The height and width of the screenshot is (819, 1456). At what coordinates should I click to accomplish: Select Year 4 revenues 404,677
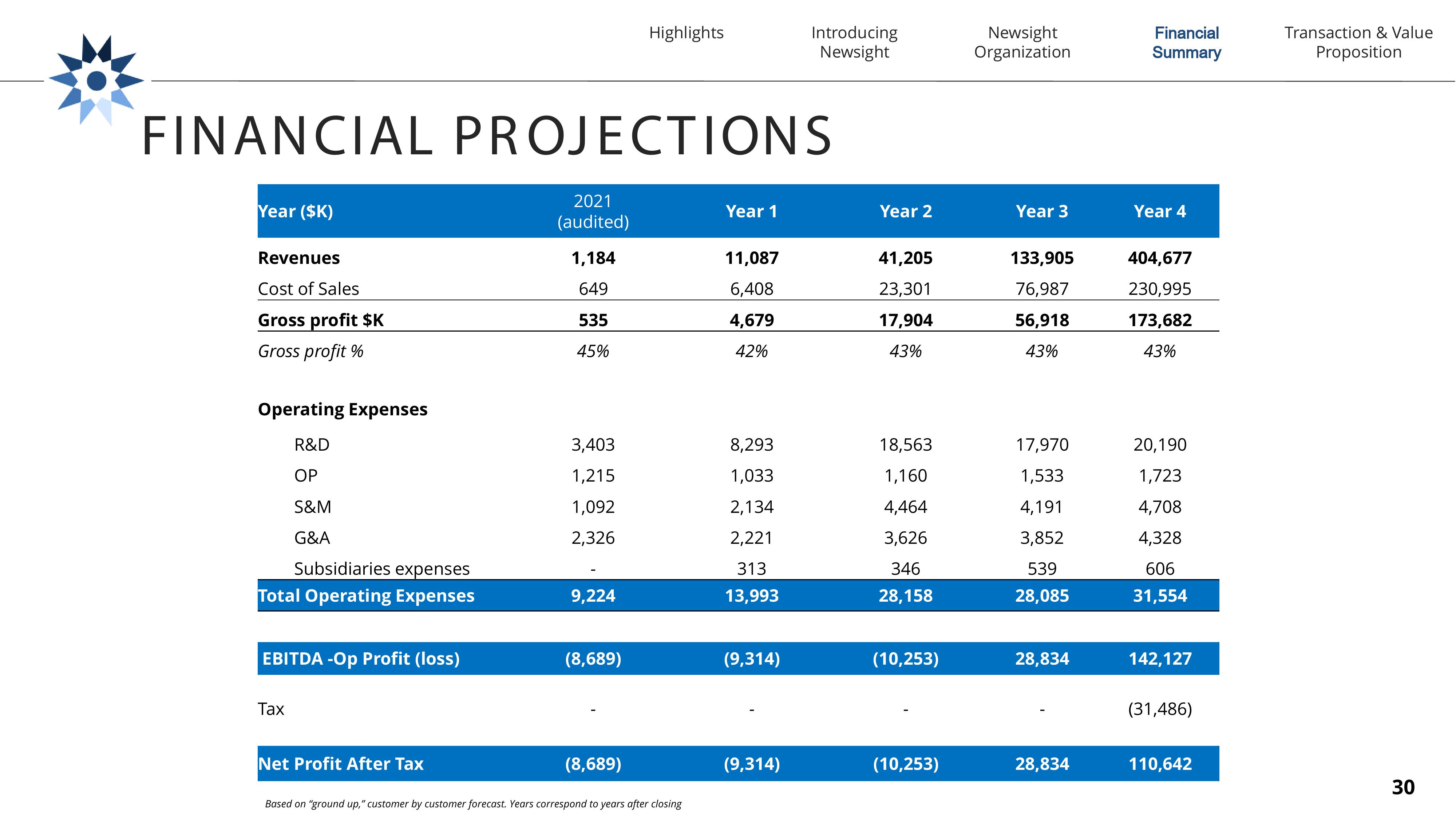click(1160, 258)
